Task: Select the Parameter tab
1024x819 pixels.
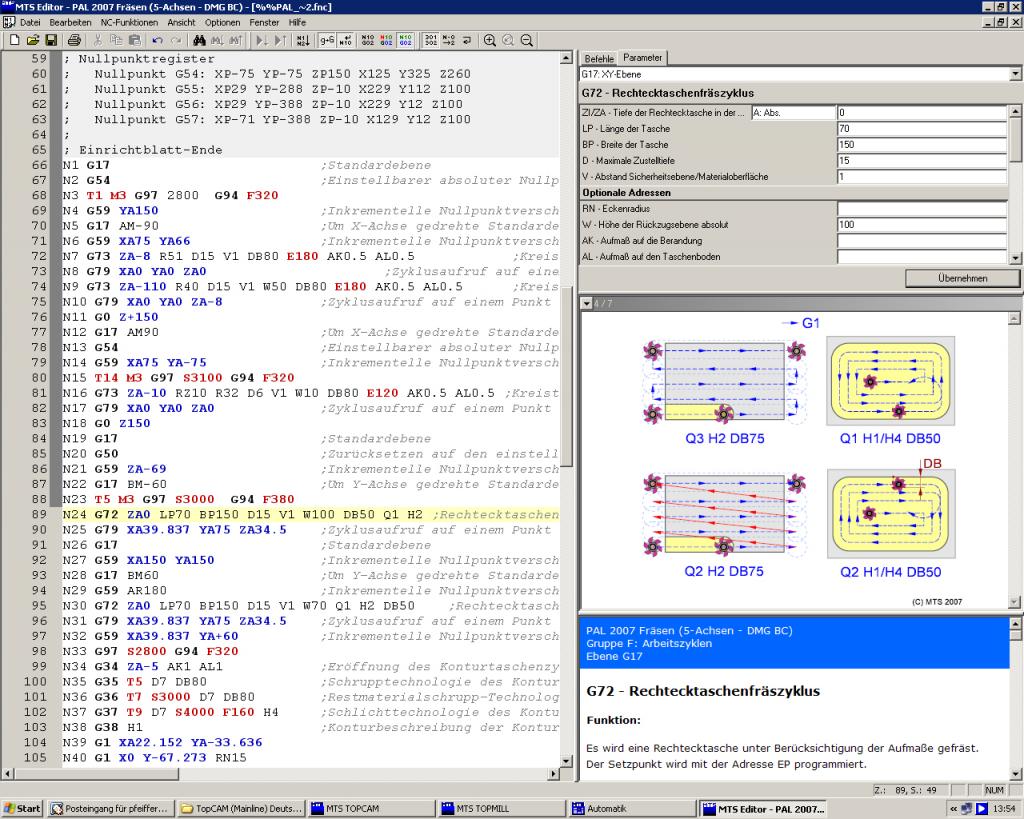Action: point(643,57)
